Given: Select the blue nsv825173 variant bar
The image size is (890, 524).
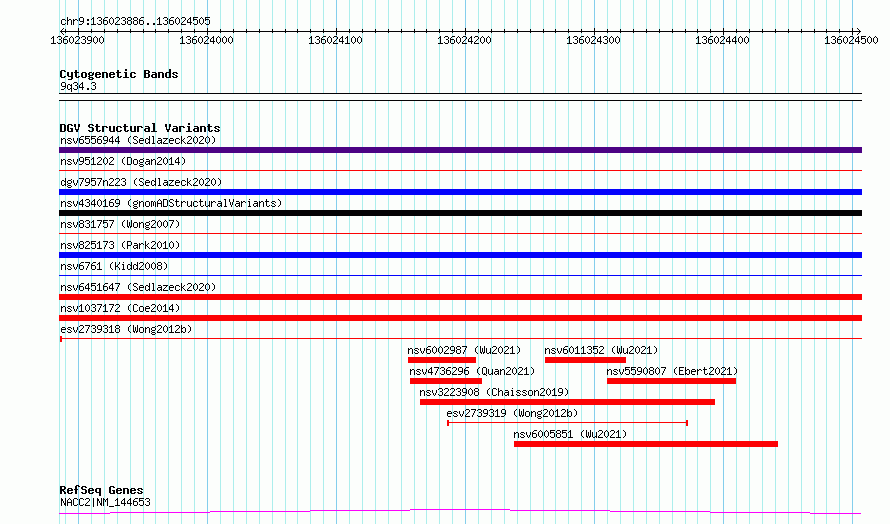Looking at the screenshot, I should (x=460, y=255).
